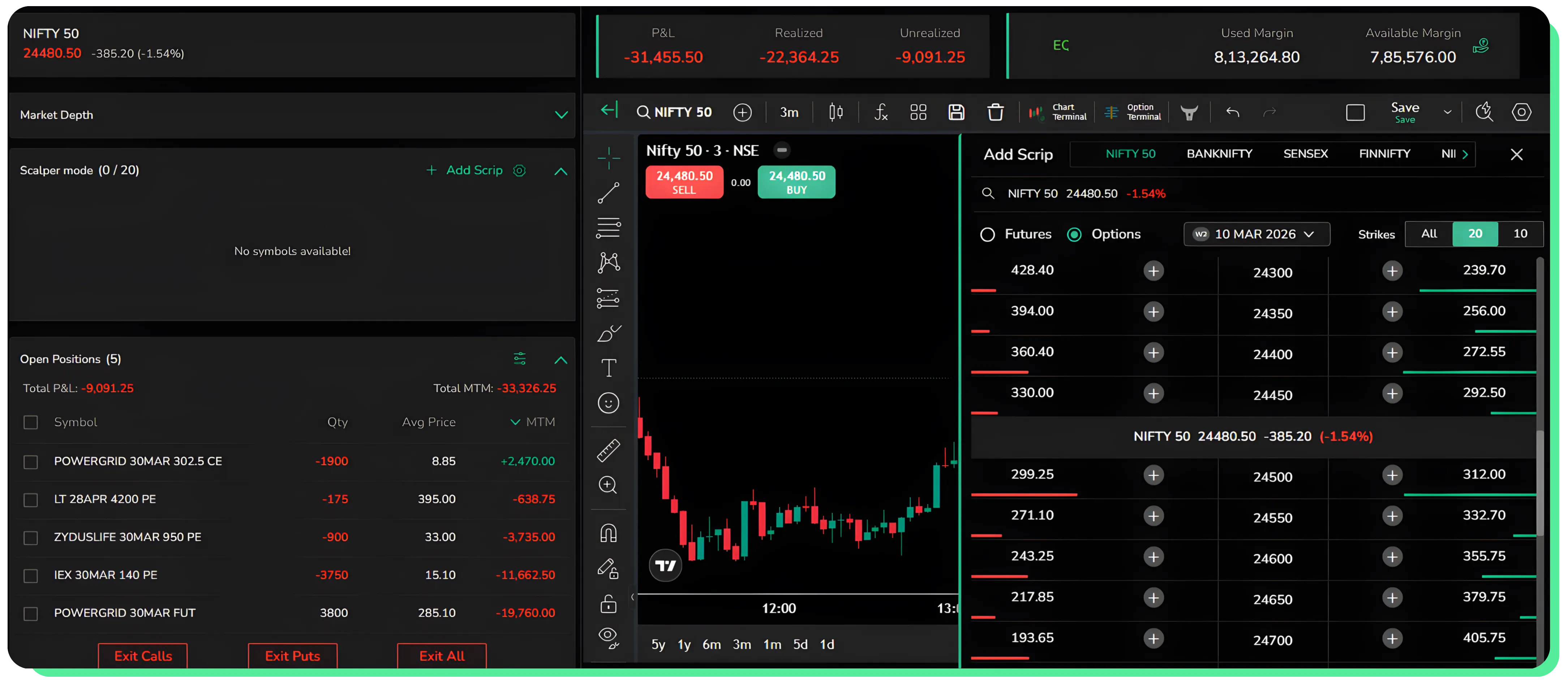The width and height of the screenshot is (1568, 680).
Task: Switch to the BANKNIFTY tab
Action: point(1219,154)
